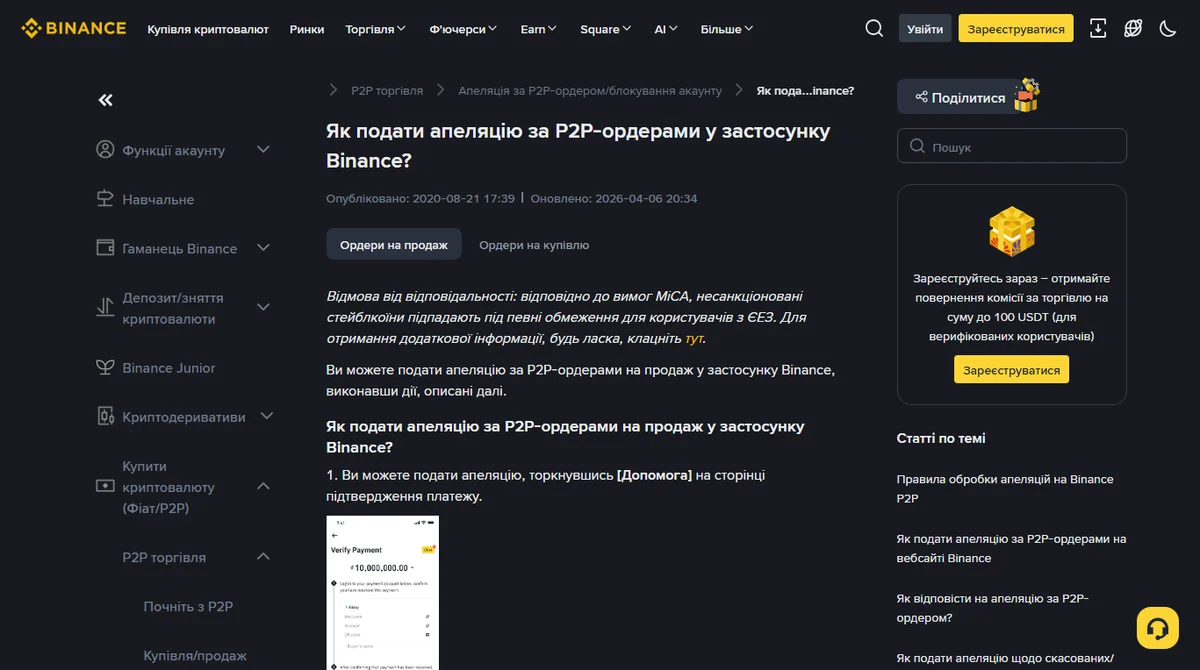
Task: Open the support chat headset button
Action: coord(1158,628)
